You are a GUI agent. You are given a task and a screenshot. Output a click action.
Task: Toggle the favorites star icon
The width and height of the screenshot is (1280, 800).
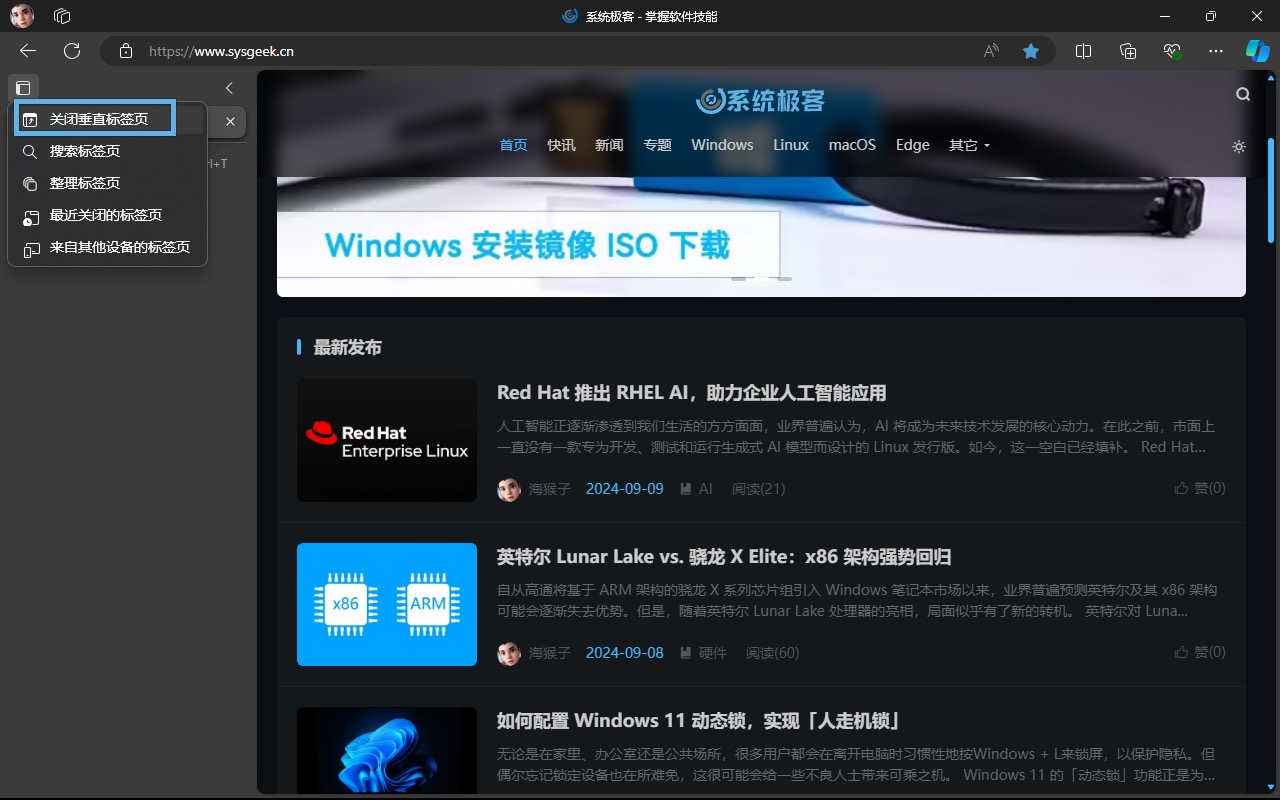(x=1031, y=51)
